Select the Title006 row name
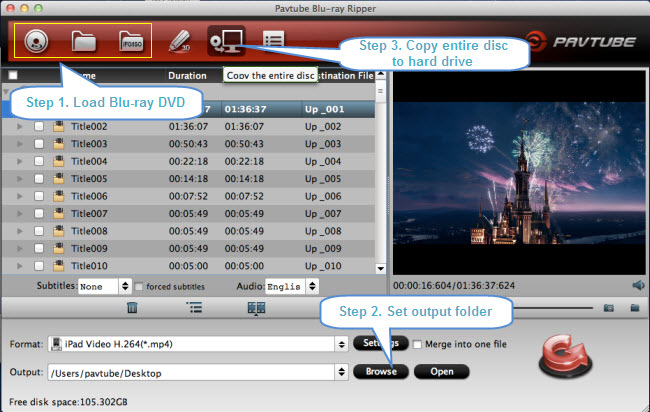 click(x=89, y=196)
